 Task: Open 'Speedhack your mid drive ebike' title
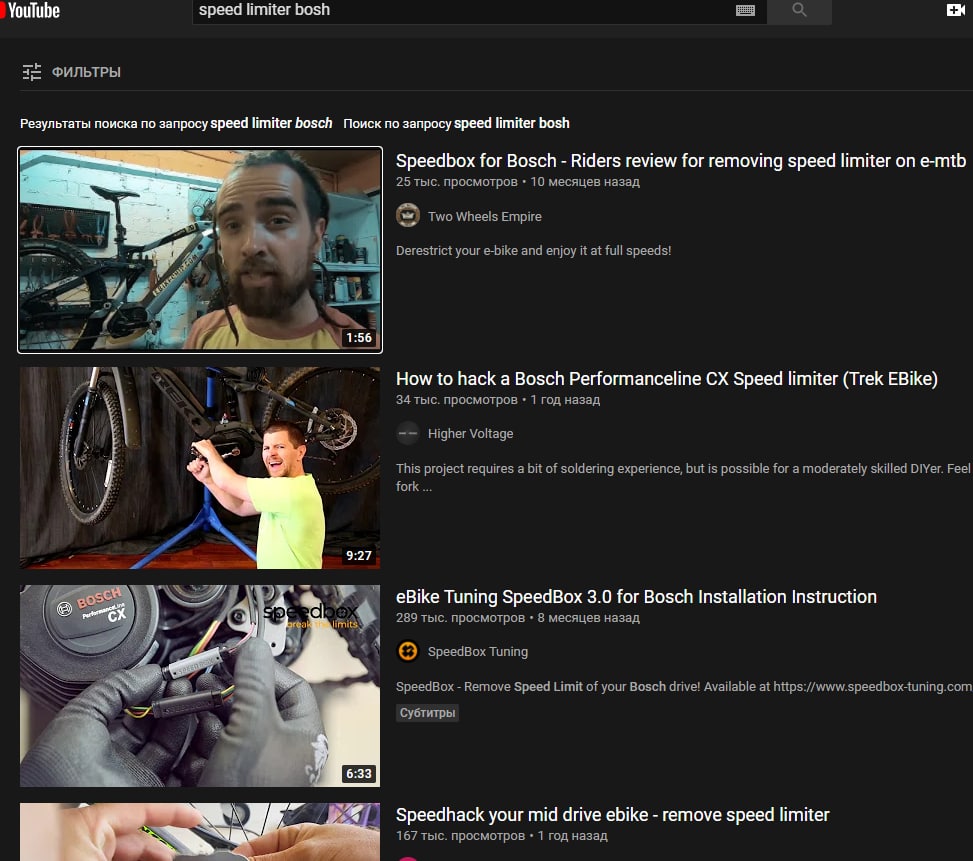pos(612,814)
